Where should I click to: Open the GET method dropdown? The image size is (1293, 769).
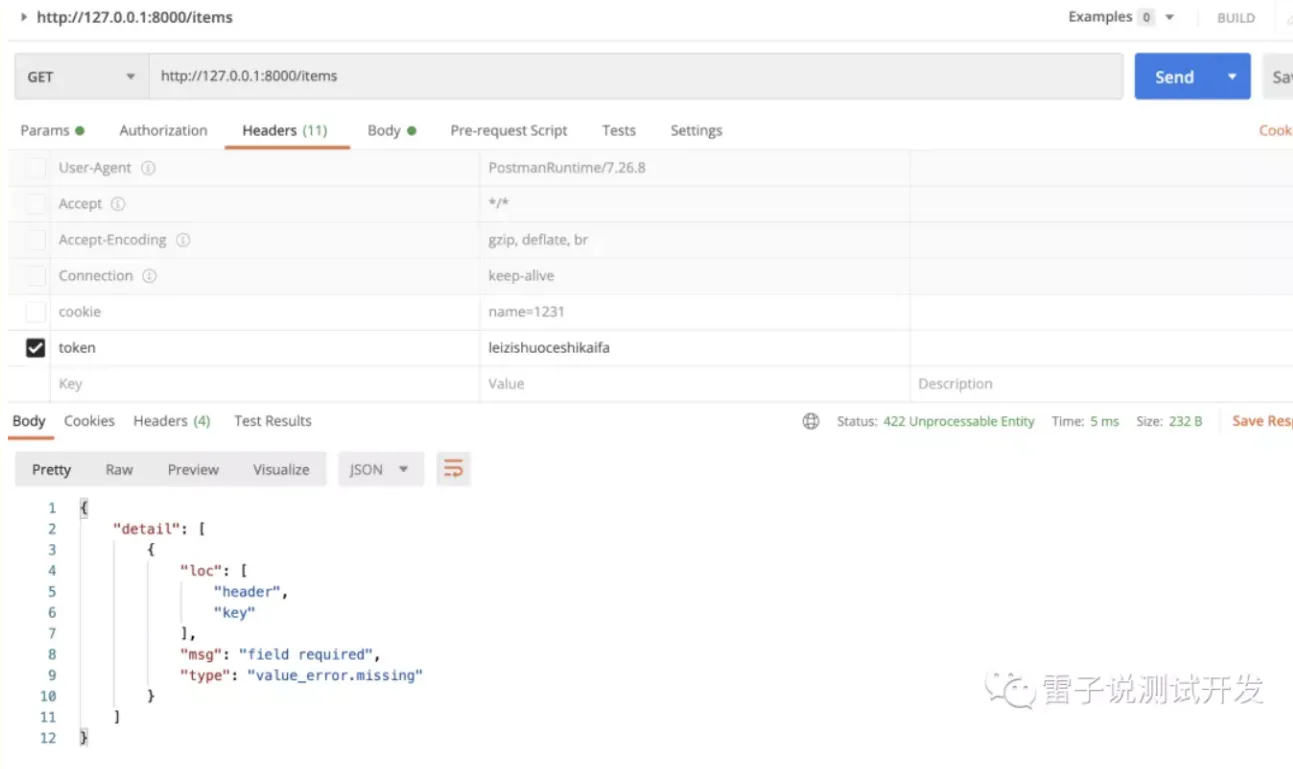[82, 76]
